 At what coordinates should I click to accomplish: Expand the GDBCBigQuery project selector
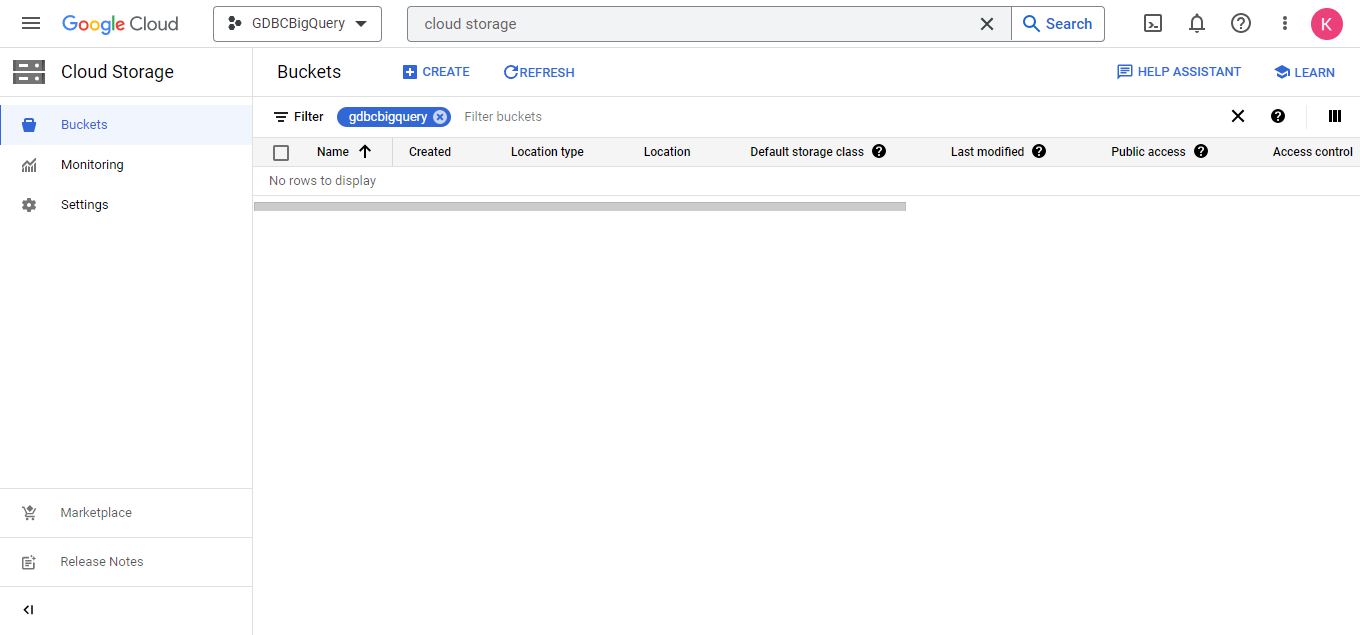[297, 24]
